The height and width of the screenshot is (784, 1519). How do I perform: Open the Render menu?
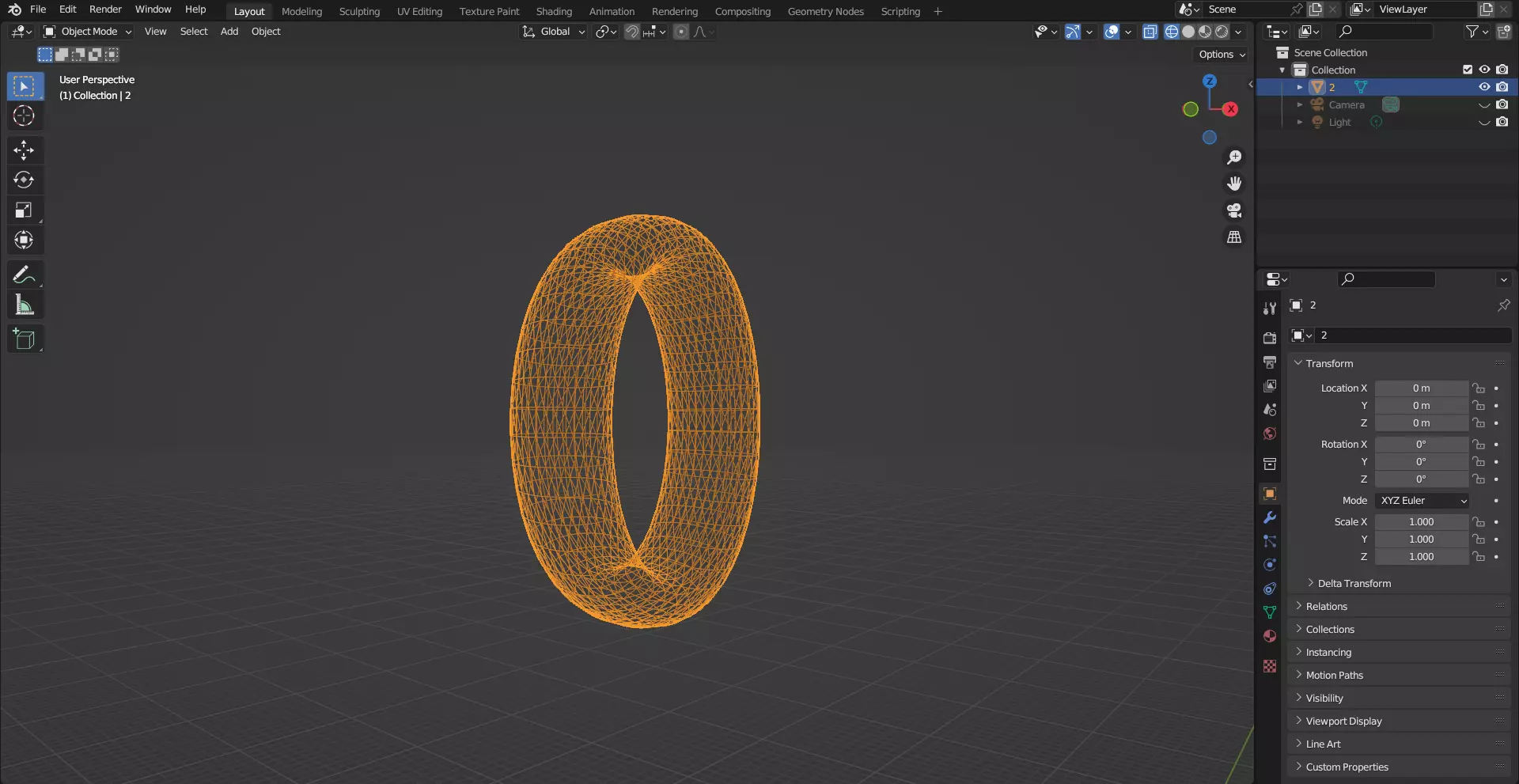[x=105, y=9]
